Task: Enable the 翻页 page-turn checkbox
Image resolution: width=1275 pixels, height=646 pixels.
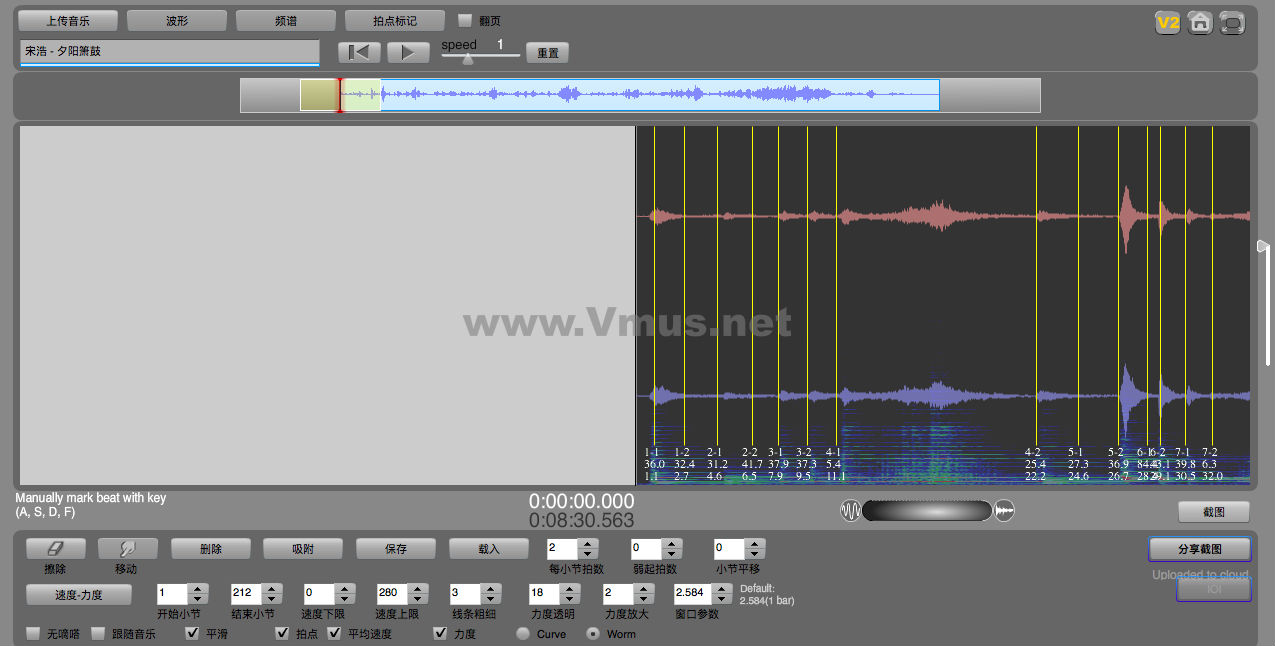Action: tap(465, 21)
